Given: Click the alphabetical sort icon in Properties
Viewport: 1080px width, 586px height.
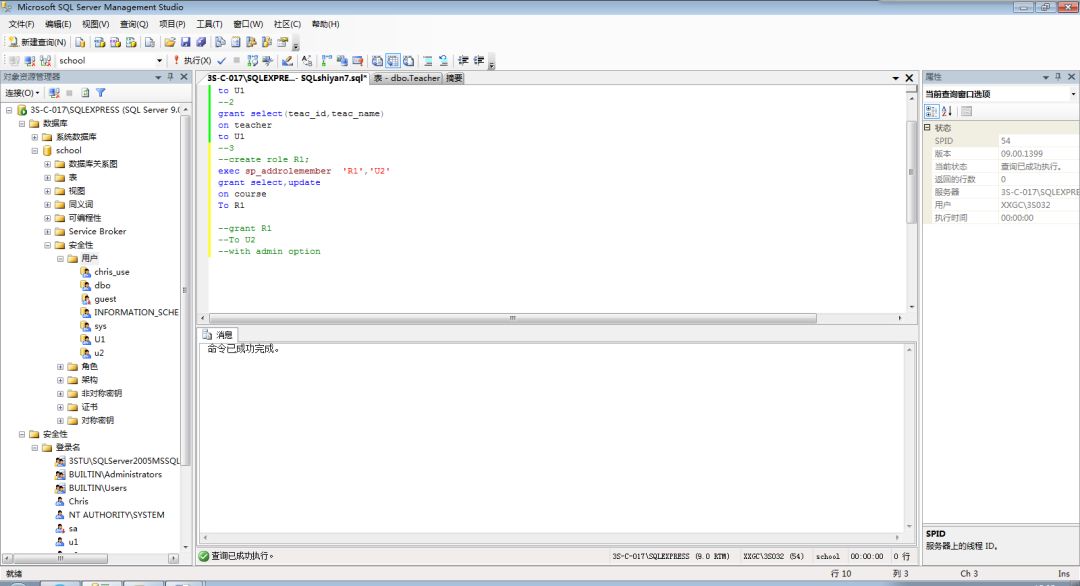Looking at the screenshot, I should click(x=947, y=110).
